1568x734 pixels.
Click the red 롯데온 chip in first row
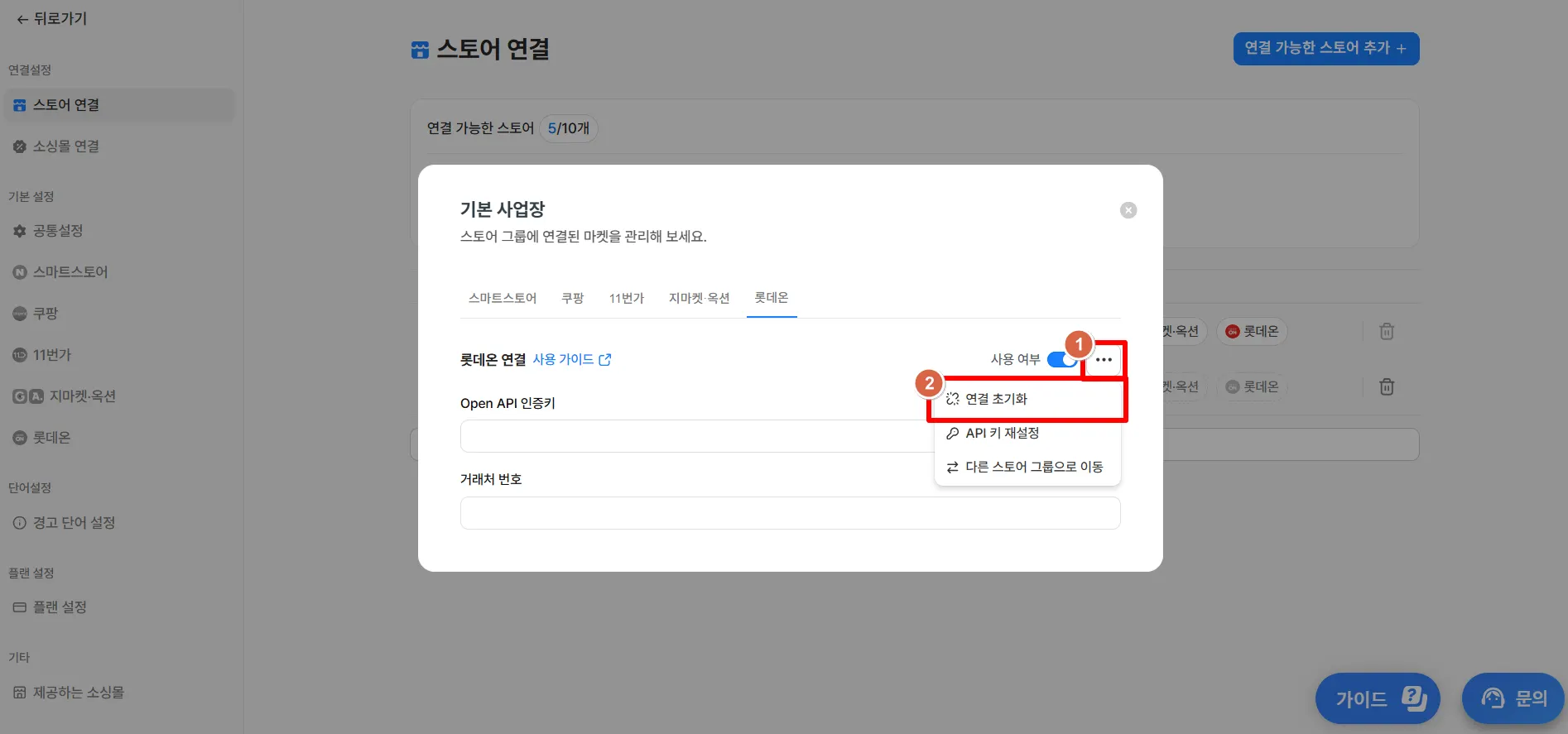[x=1252, y=332]
